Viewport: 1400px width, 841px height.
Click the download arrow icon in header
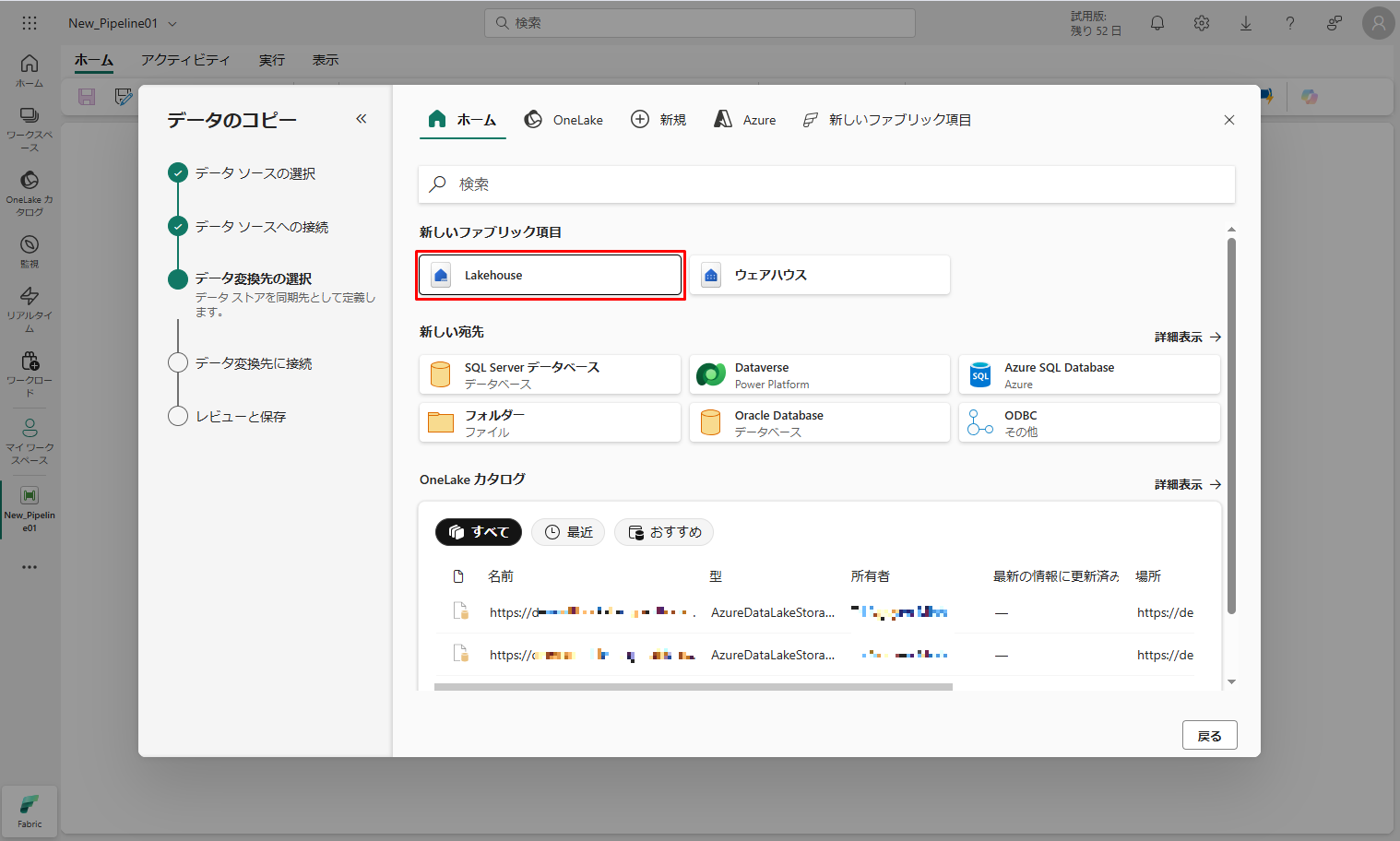(x=1246, y=23)
